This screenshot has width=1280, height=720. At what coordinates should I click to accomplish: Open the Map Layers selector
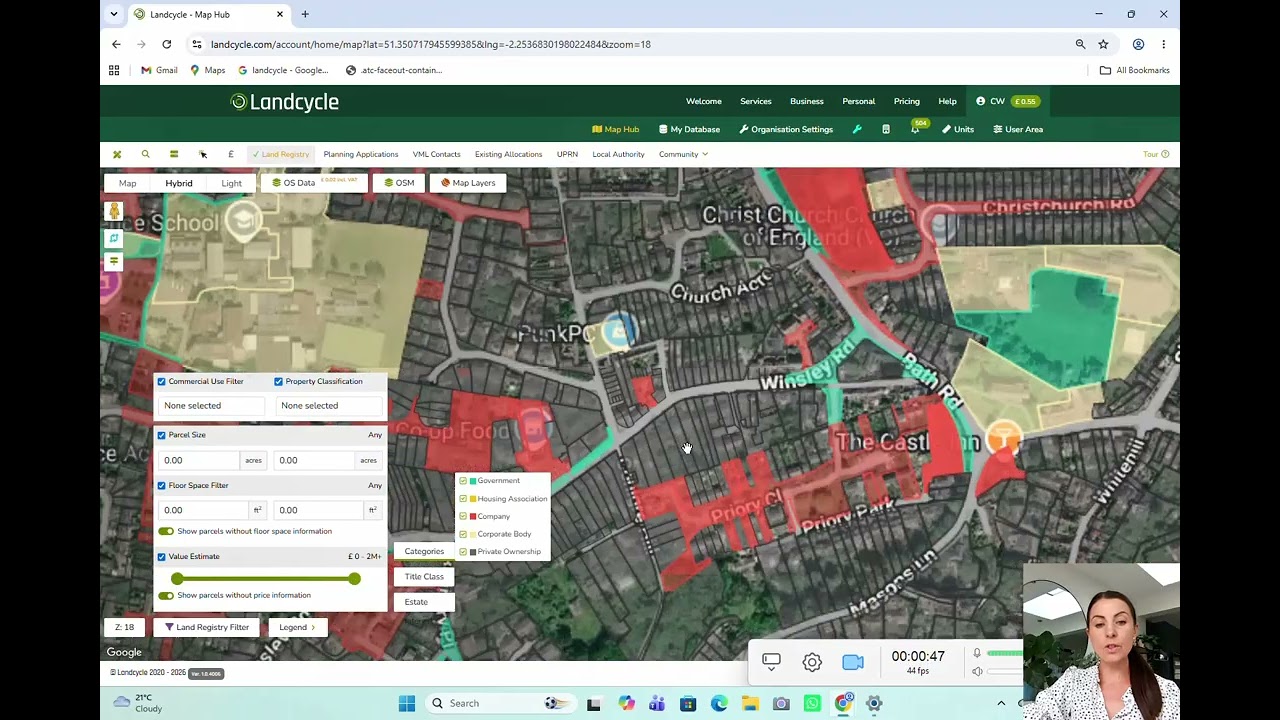pyautogui.click(x=468, y=183)
